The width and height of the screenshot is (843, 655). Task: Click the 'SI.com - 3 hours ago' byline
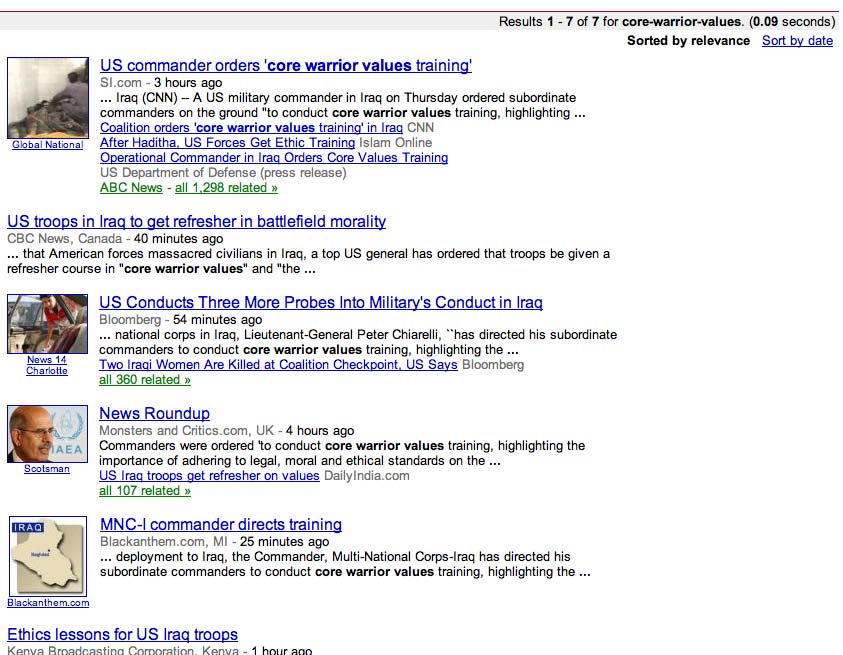point(161,83)
